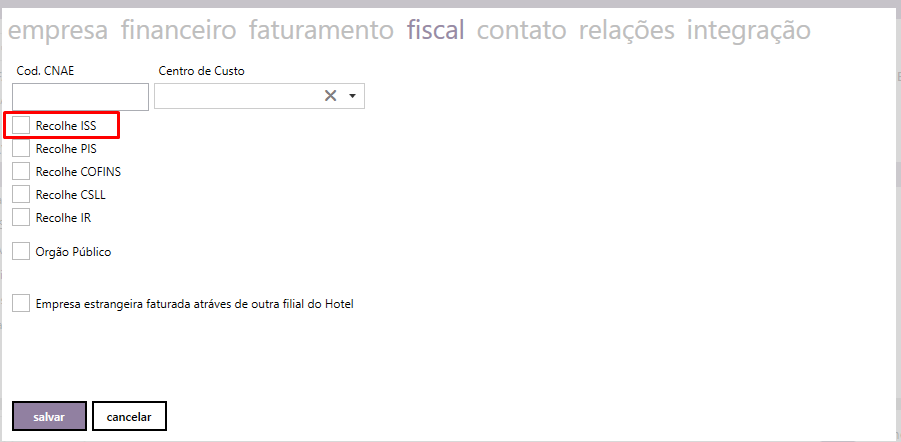Open the financeiro tab
This screenshot has height=442, width=901.
tap(179, 30)
